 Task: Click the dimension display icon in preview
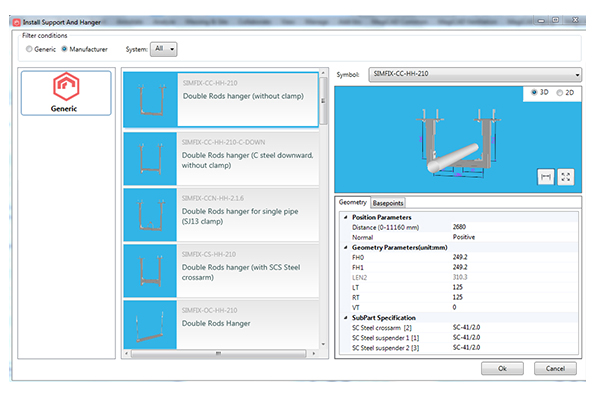546,177
